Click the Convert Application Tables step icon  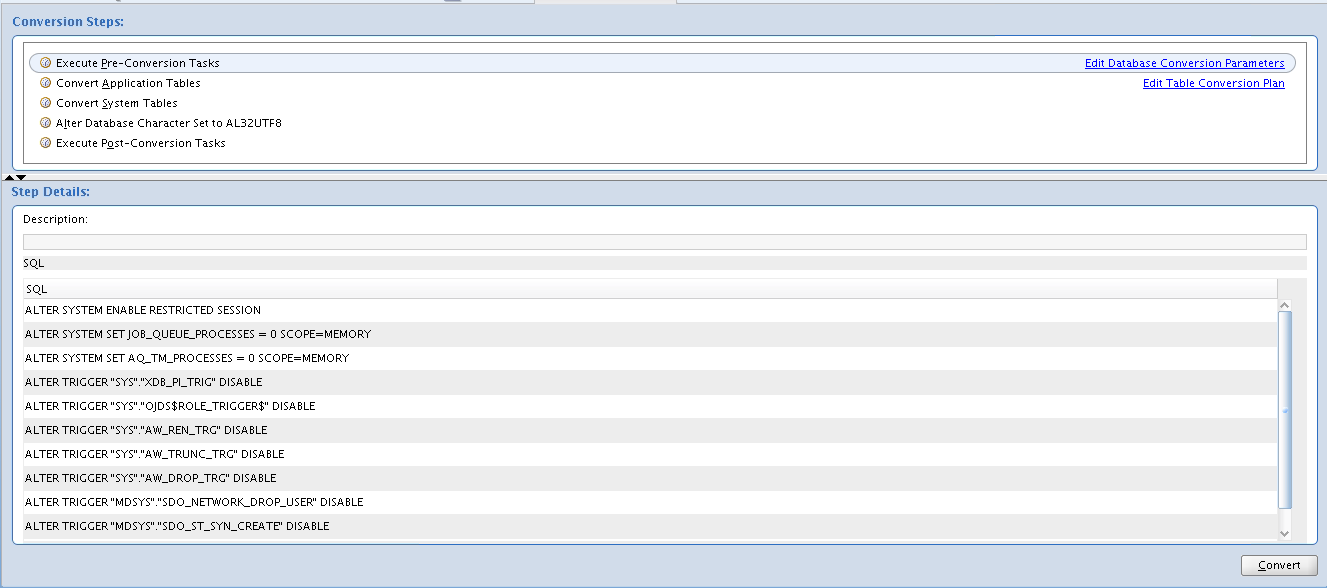46,83
